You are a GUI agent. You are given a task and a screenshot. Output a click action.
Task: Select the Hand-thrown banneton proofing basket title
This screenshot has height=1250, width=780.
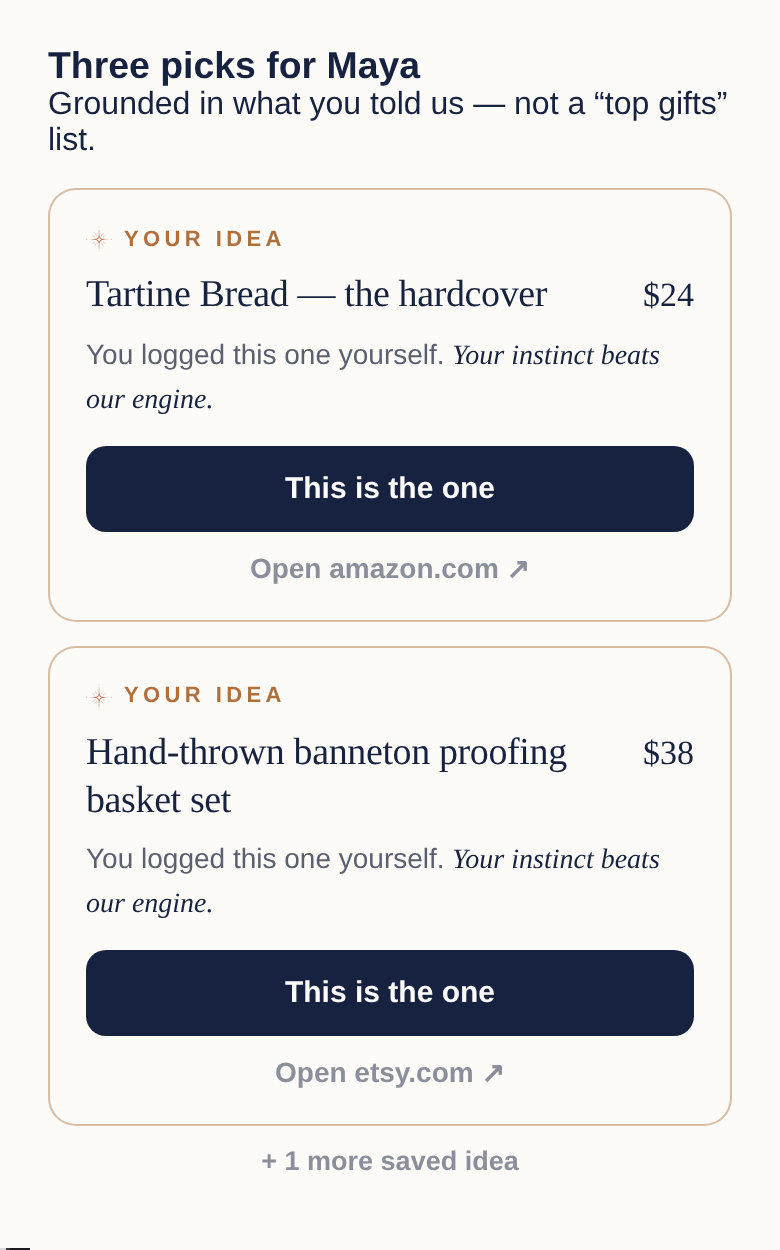pyautogui.click(x=326, y=776)
